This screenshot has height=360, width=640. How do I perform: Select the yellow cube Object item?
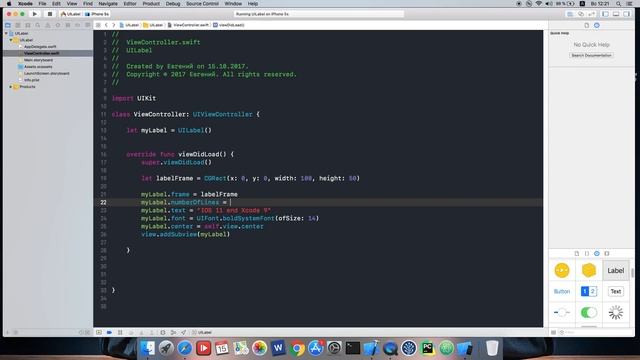(589, 270)
